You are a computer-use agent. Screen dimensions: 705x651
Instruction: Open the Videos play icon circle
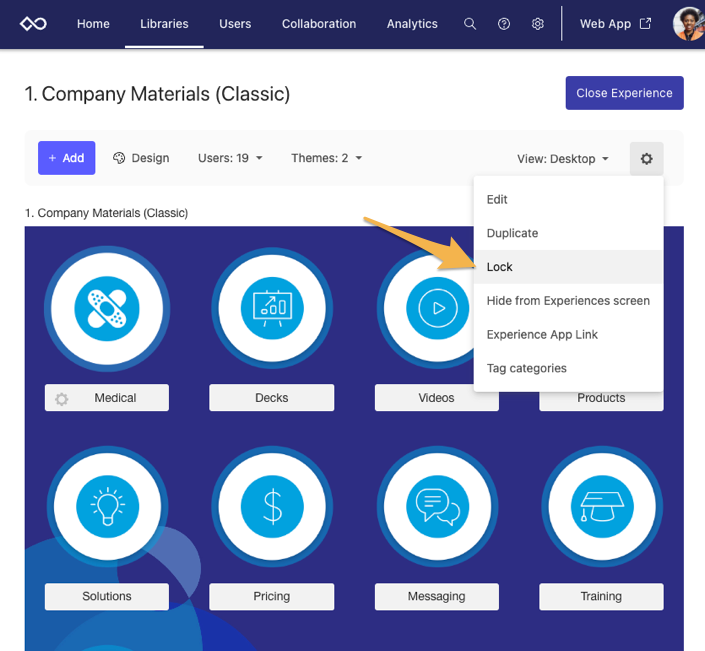(427, 308)
